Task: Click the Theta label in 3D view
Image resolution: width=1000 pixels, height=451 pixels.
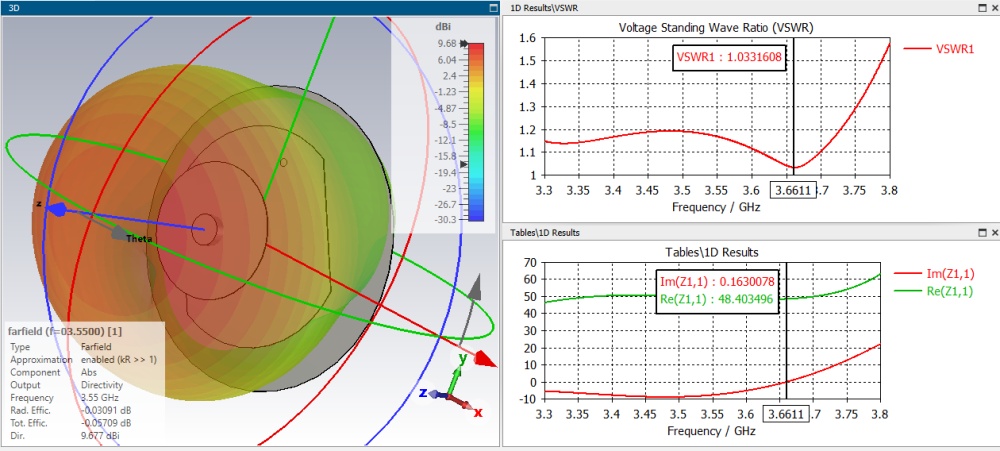Action: coord(139,239)
